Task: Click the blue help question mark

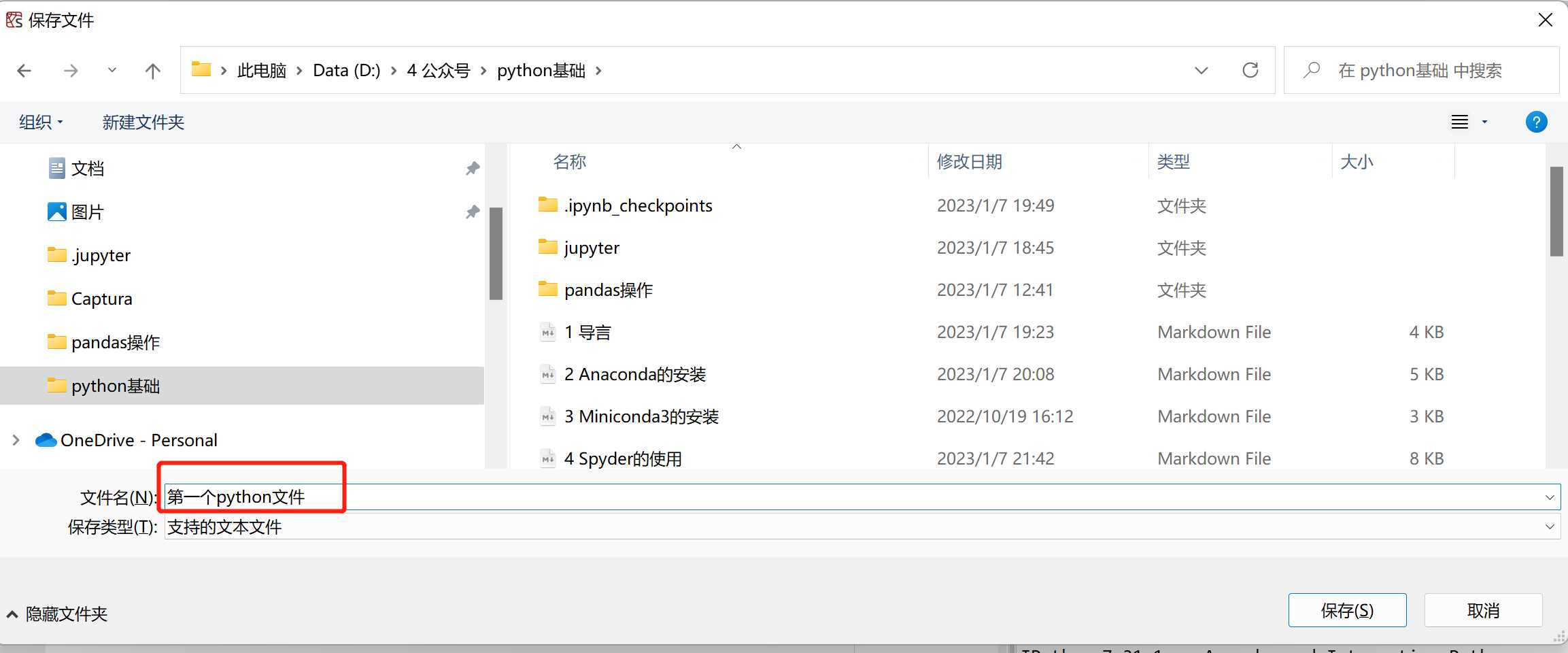Action: [x=1537, y=122]
